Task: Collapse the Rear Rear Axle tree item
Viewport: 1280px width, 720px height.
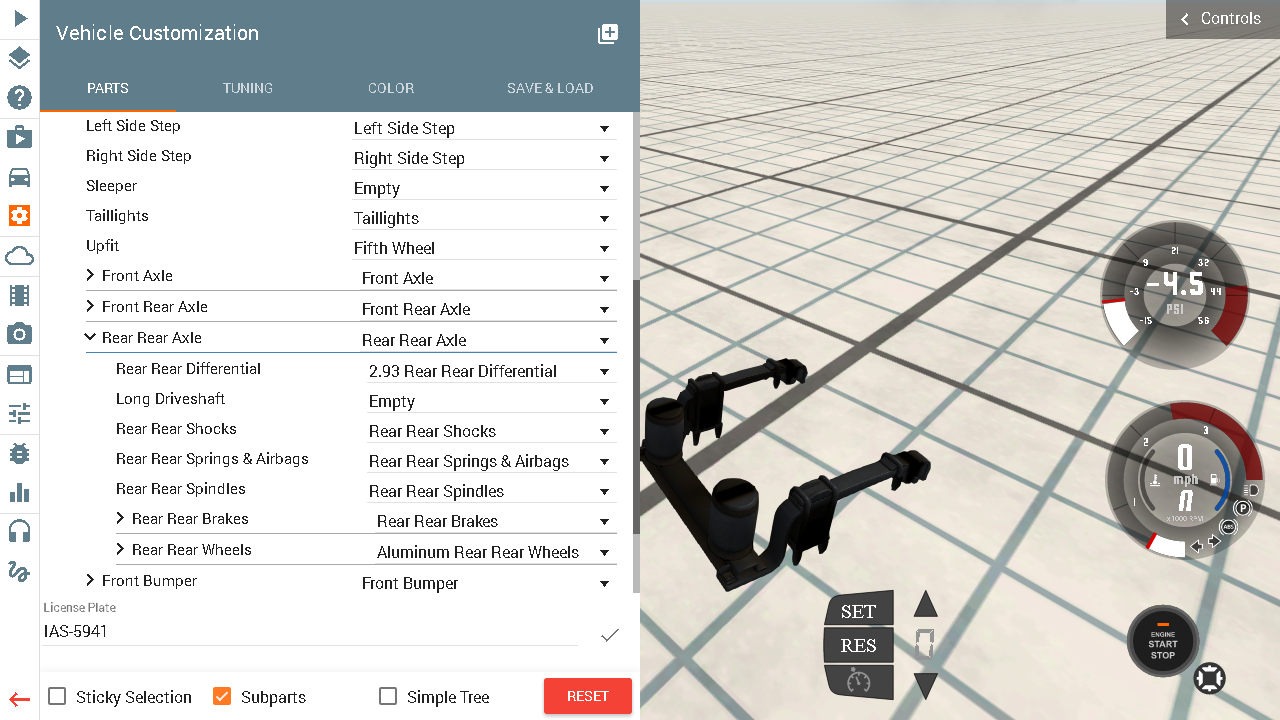Action: point(90,338)
